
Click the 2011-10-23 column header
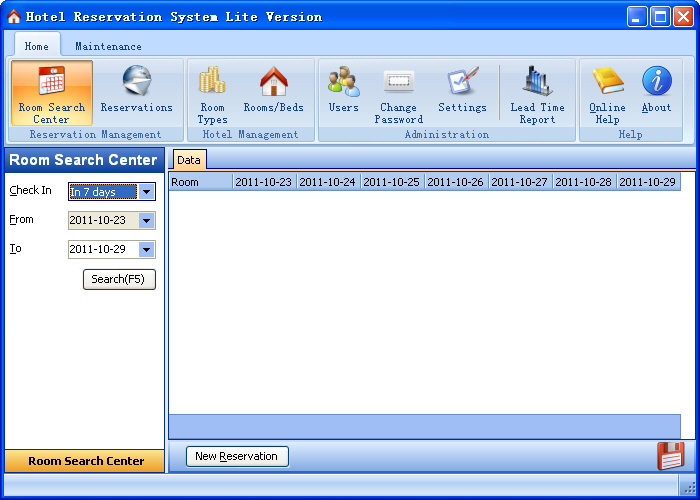click(x=264, y=182)
